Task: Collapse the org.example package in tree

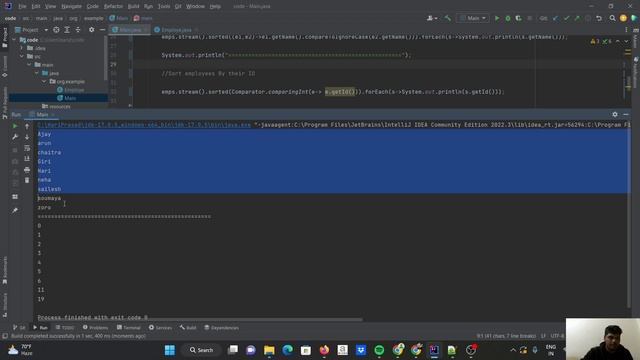Action: [44, 82]
